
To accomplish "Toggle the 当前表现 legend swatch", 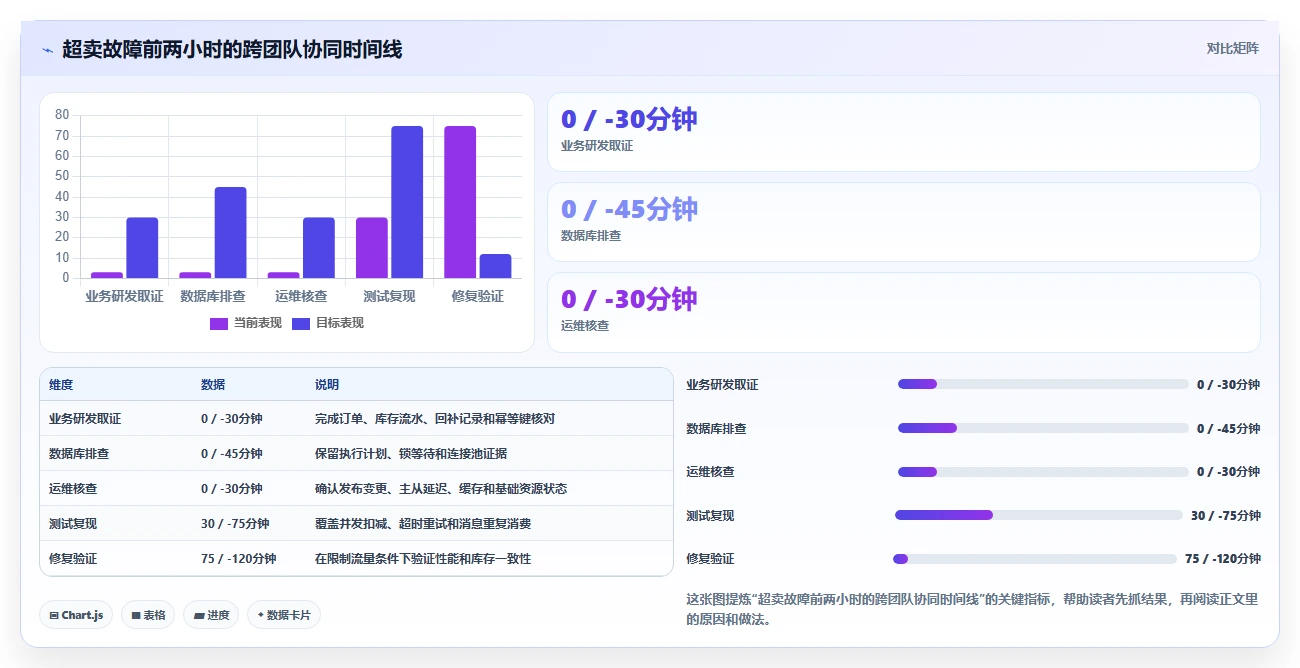I will [219, 323].
